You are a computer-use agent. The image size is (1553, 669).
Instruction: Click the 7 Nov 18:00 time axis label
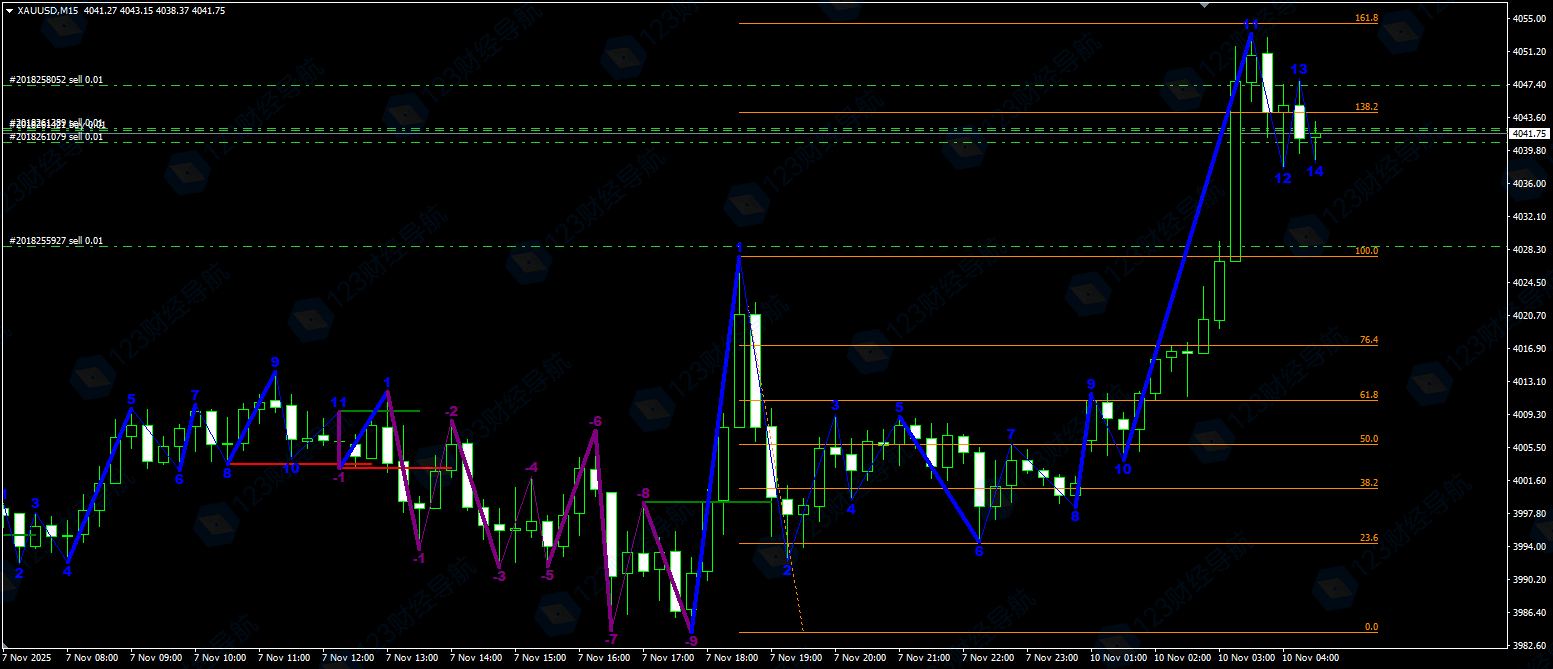[x=732, y=659]
